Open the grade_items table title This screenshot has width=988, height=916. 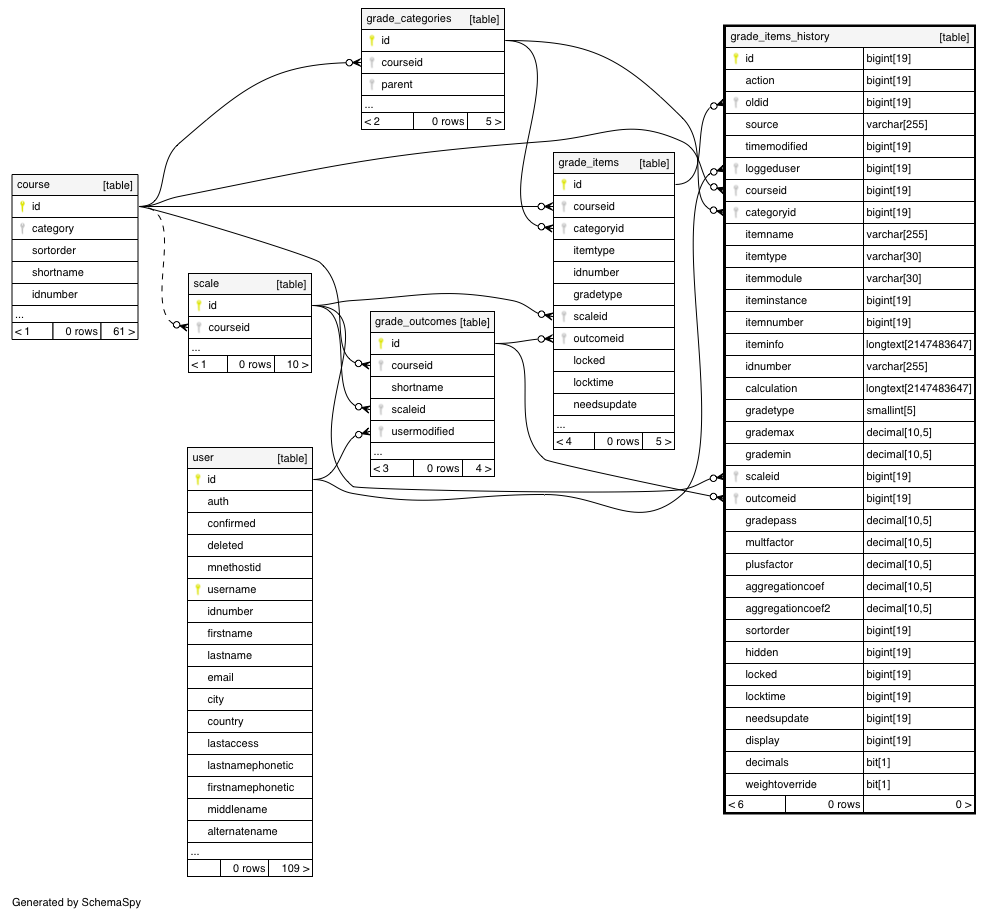tap(589, 163)
